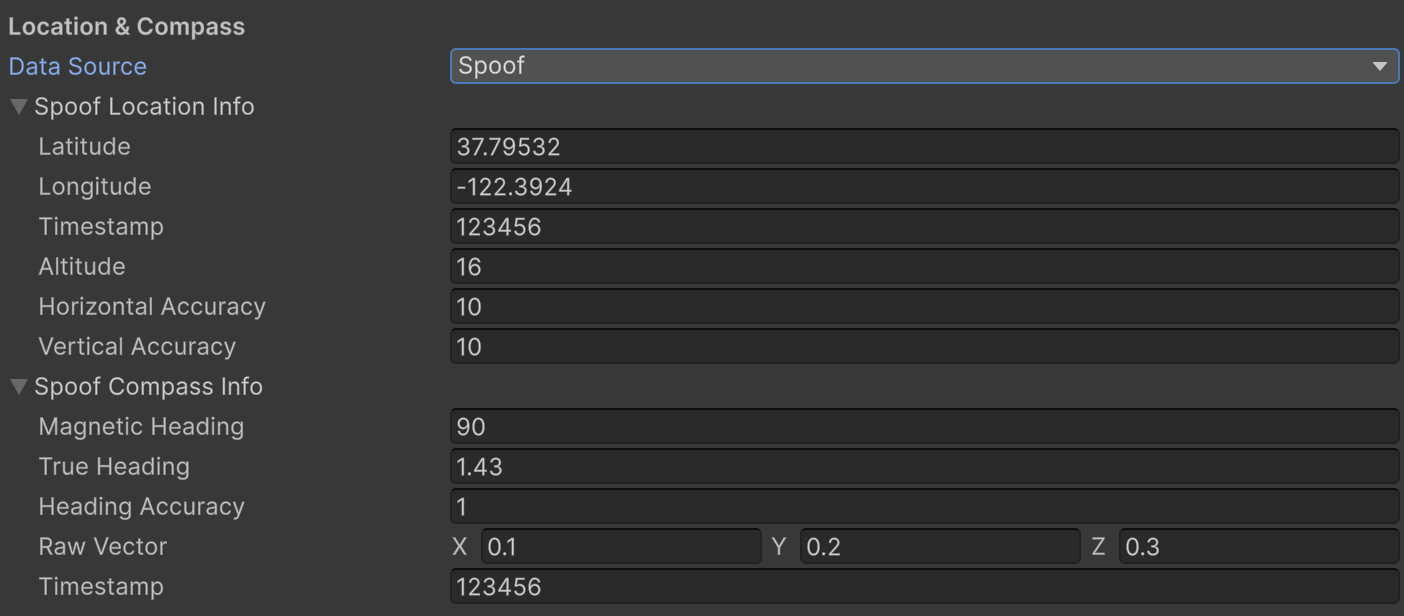Screen dimensions: 1404x616
Task: Click the Vertical Accuracy input box
Action: click(x=920, y=346)
